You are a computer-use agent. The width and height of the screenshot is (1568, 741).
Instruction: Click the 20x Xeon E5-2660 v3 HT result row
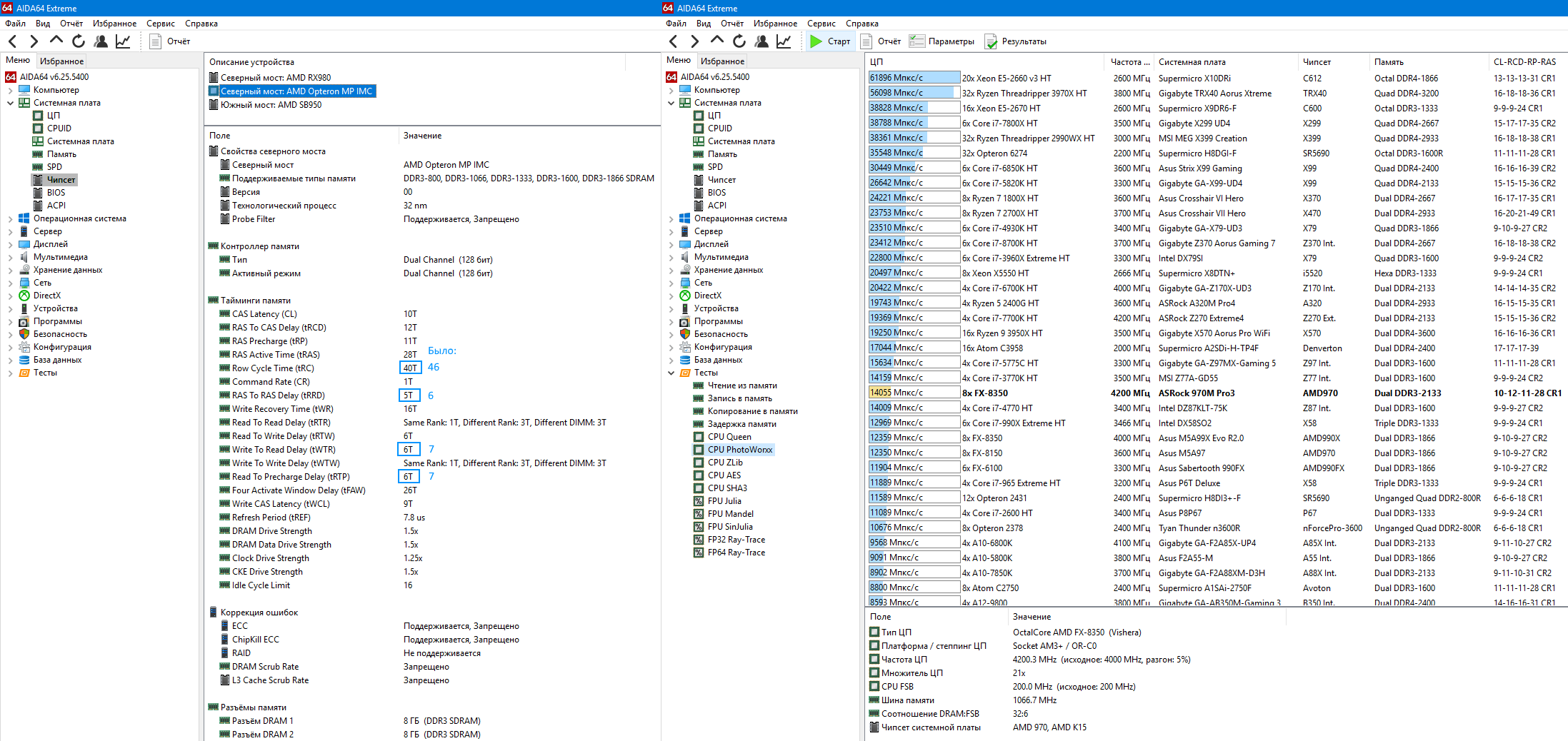pyautogui.click(x=1216, y=79)
